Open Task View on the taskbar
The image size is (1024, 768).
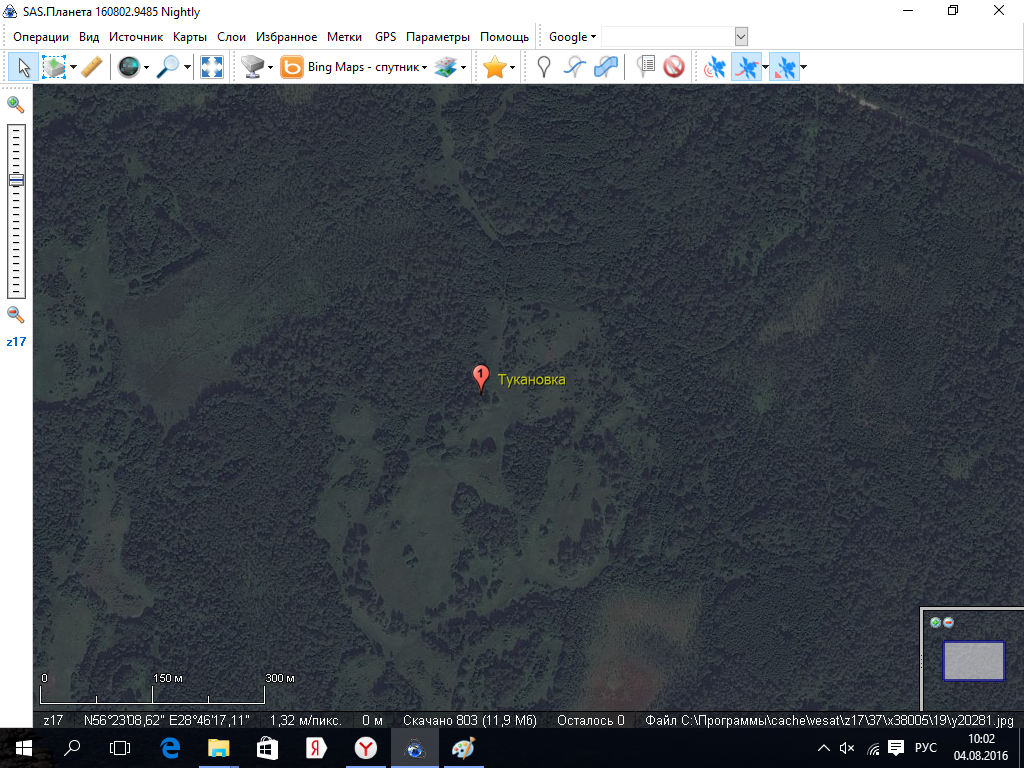120,748
